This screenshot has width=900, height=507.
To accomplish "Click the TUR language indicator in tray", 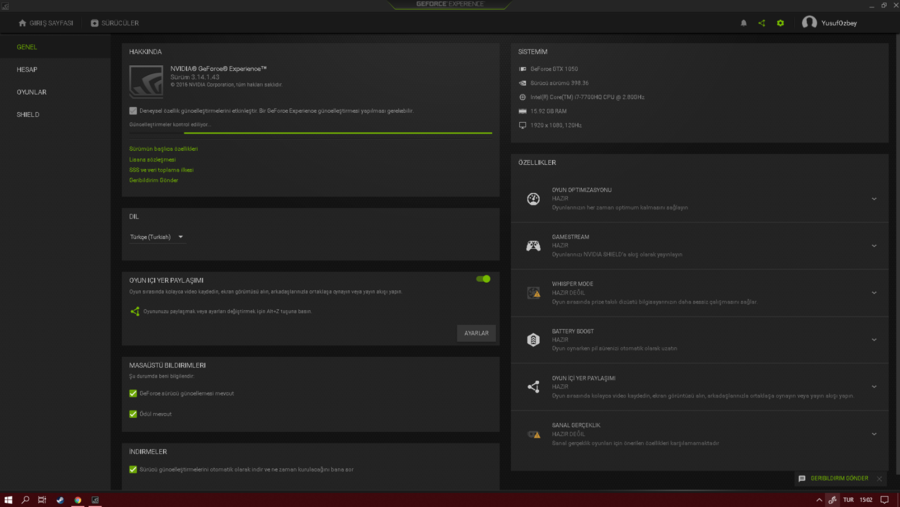I will click(x=848, y=500).
